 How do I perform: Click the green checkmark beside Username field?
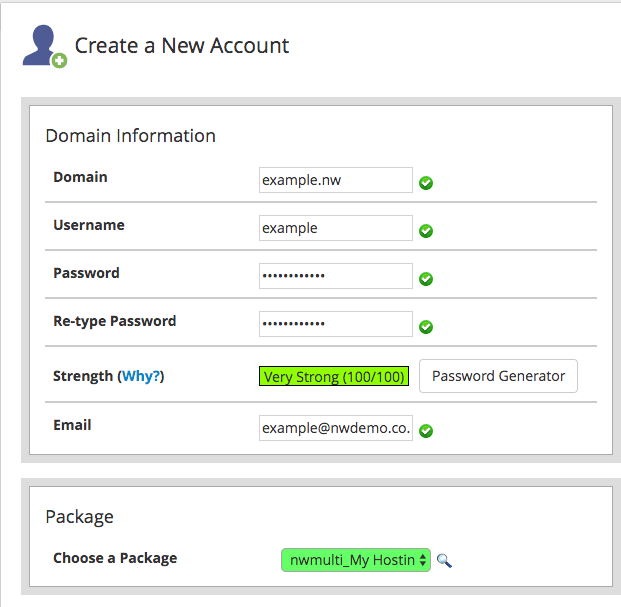click(x=426, y=231)
